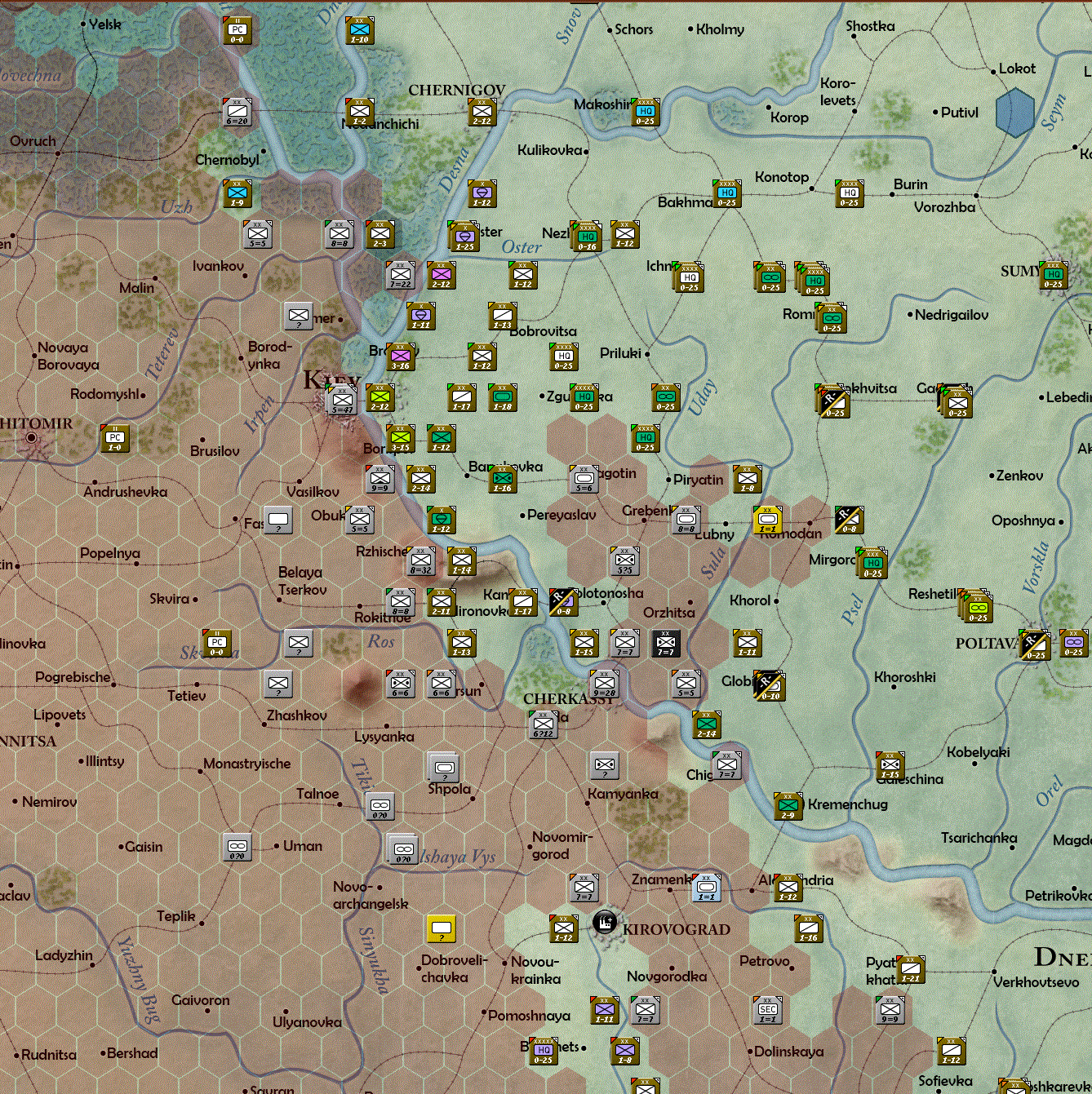Select the 2-12 infantry counter at Chernigov

(482, 112)
